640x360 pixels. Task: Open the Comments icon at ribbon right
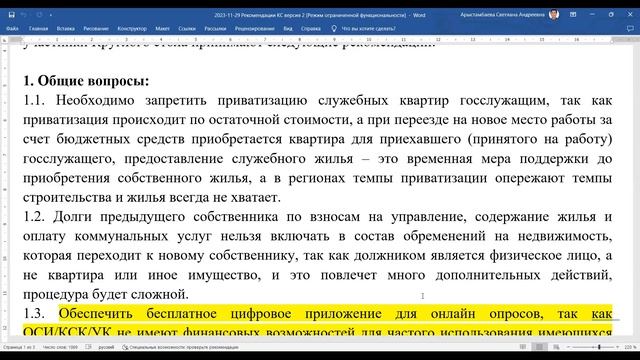coord(630,29)
